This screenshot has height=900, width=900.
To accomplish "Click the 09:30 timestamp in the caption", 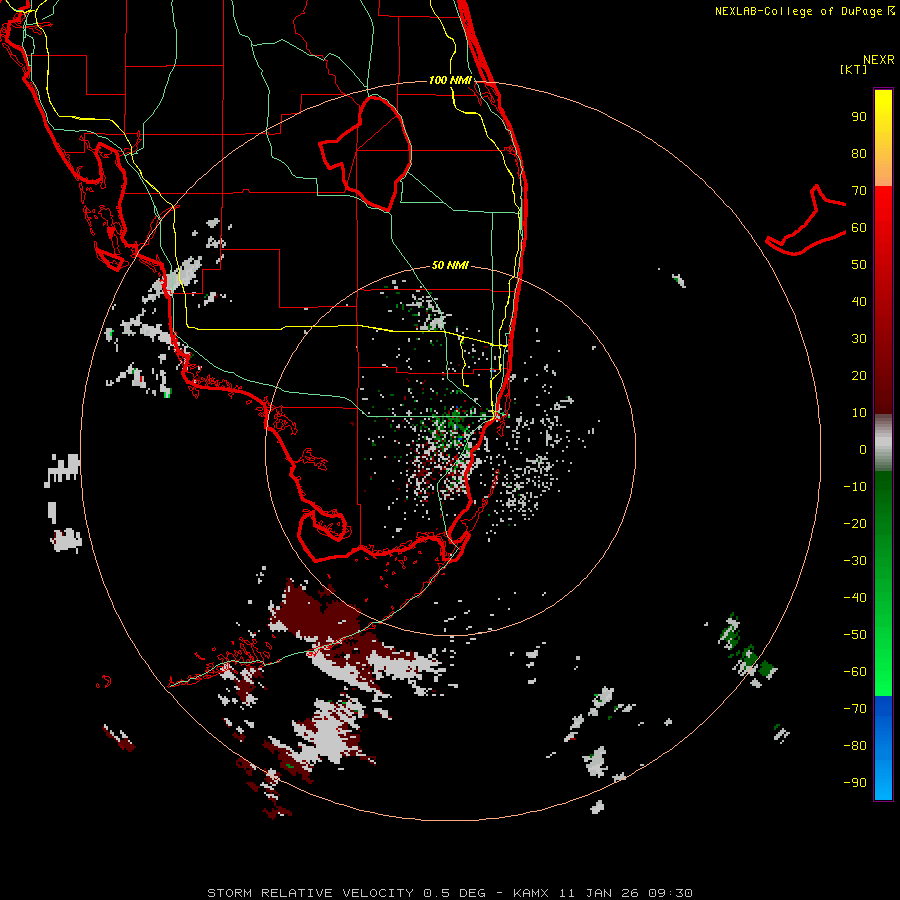I will click(670, 893).
